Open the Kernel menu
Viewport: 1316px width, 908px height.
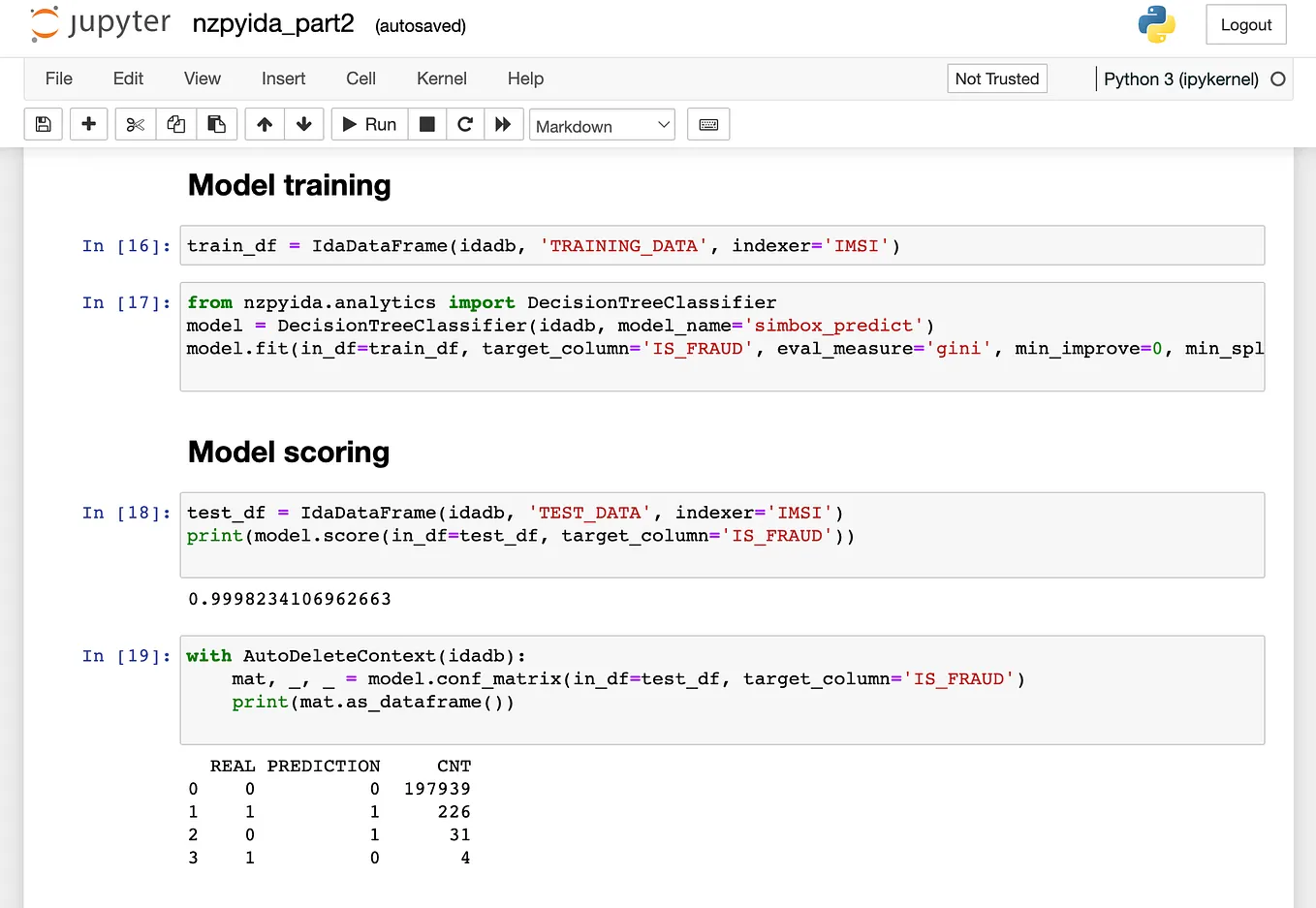pos(442,78)
